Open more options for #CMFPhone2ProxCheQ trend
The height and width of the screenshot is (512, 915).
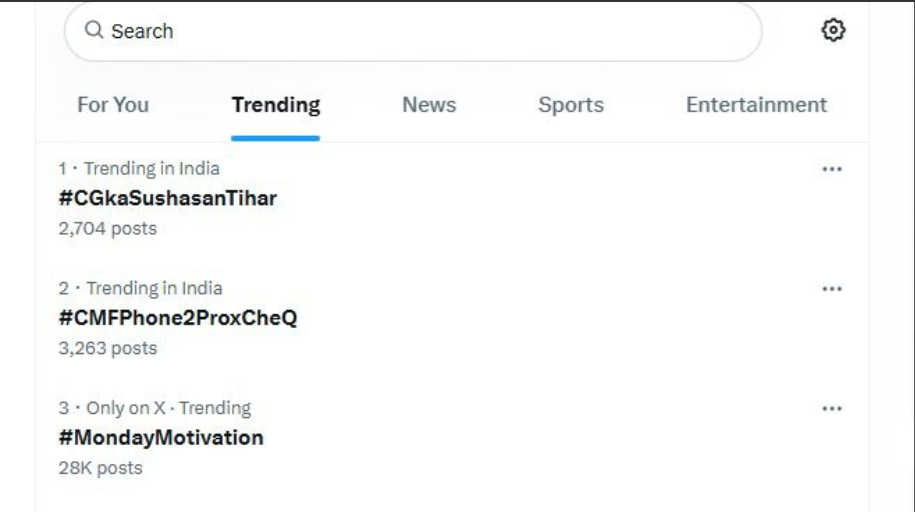click(x=831, y=289)
